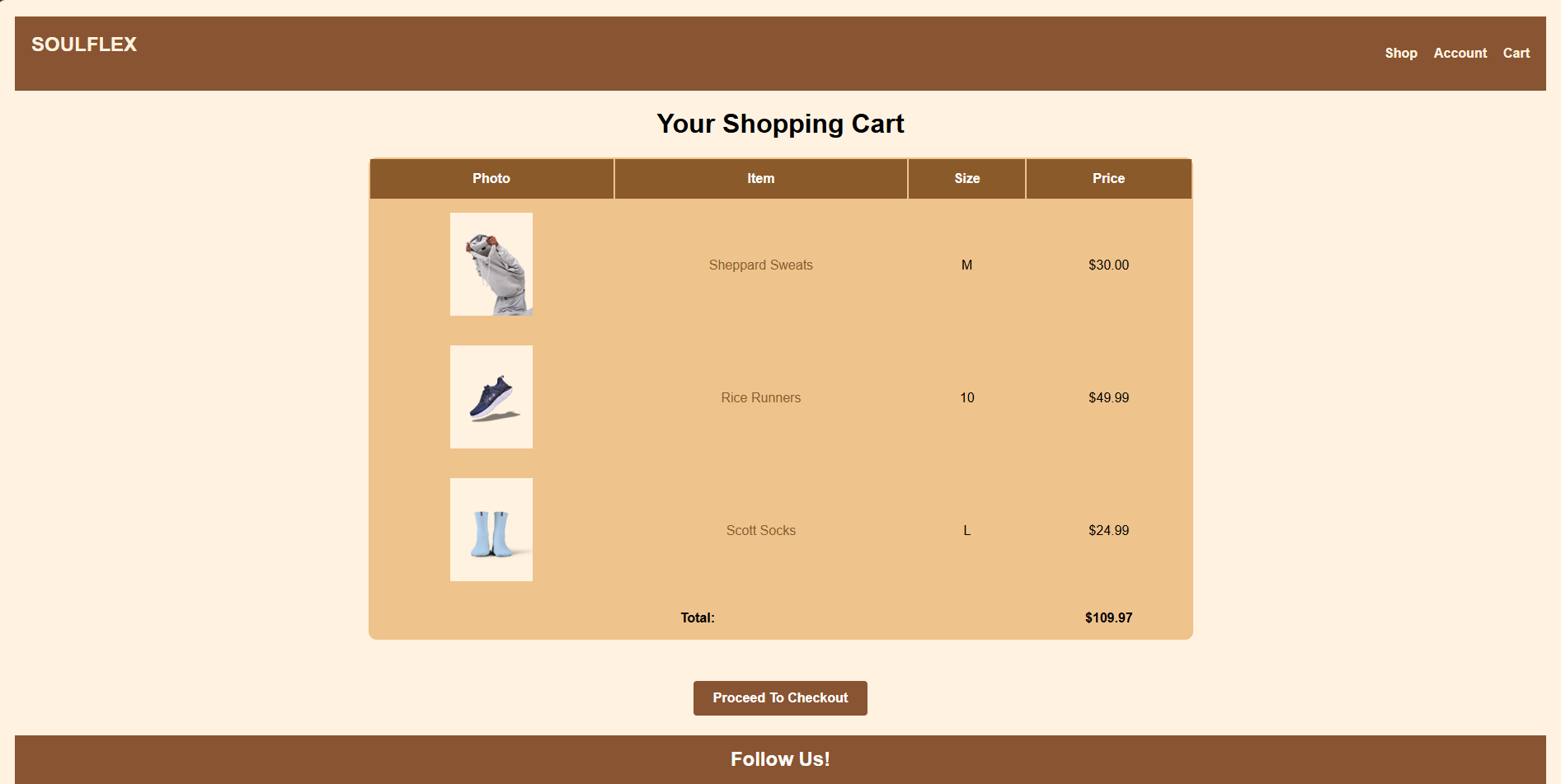
Task: Click the Size column header
Action: pos(966,178)
